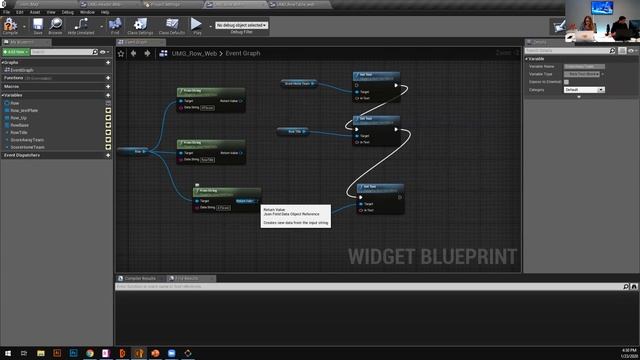This screenshot has height=360, width=640.
Task: Open the Category dropdown set to Default
Action: tap(584, 90)
